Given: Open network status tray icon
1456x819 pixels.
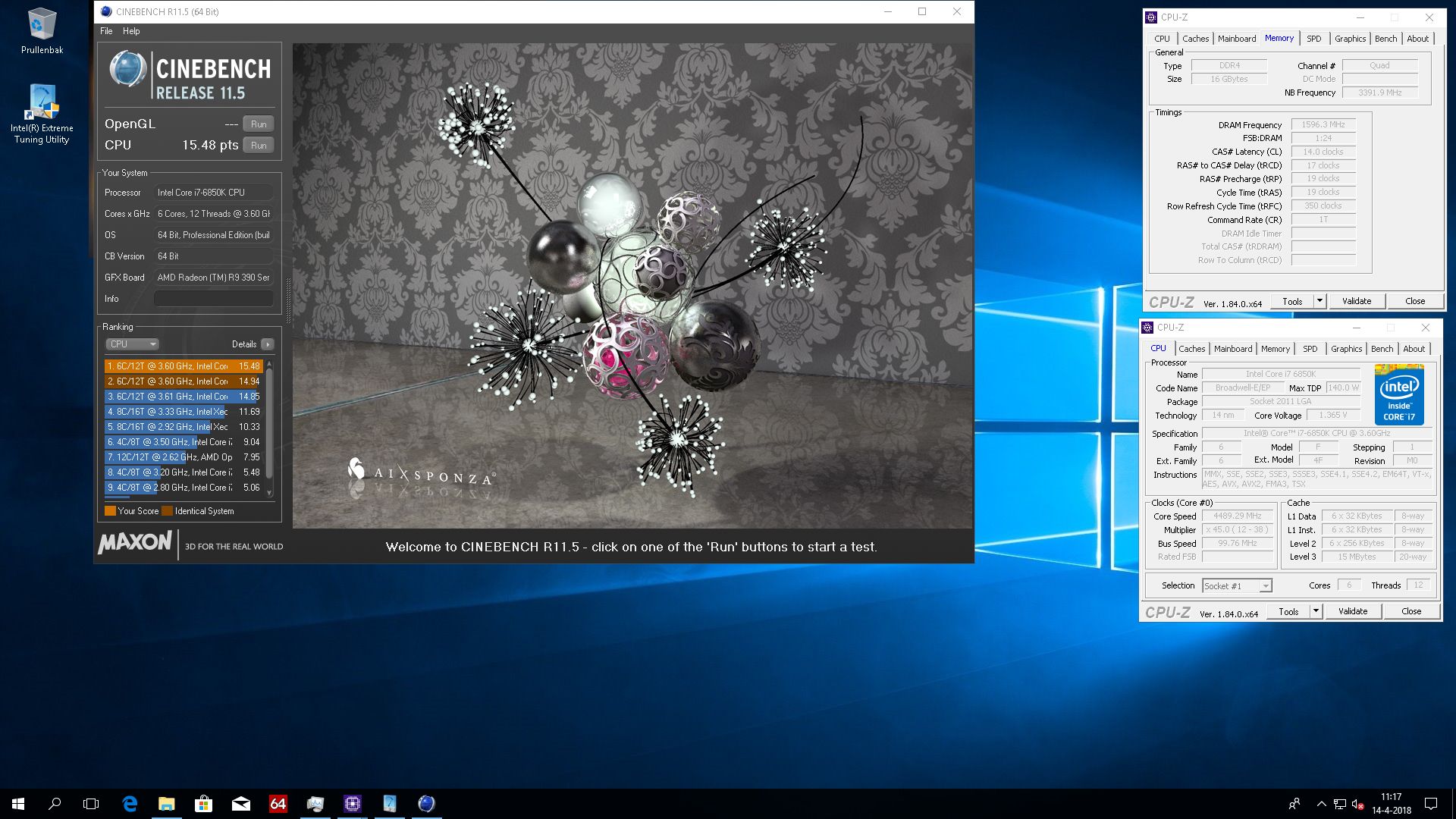Looking at the screenshot, I should coord(1340,804).
